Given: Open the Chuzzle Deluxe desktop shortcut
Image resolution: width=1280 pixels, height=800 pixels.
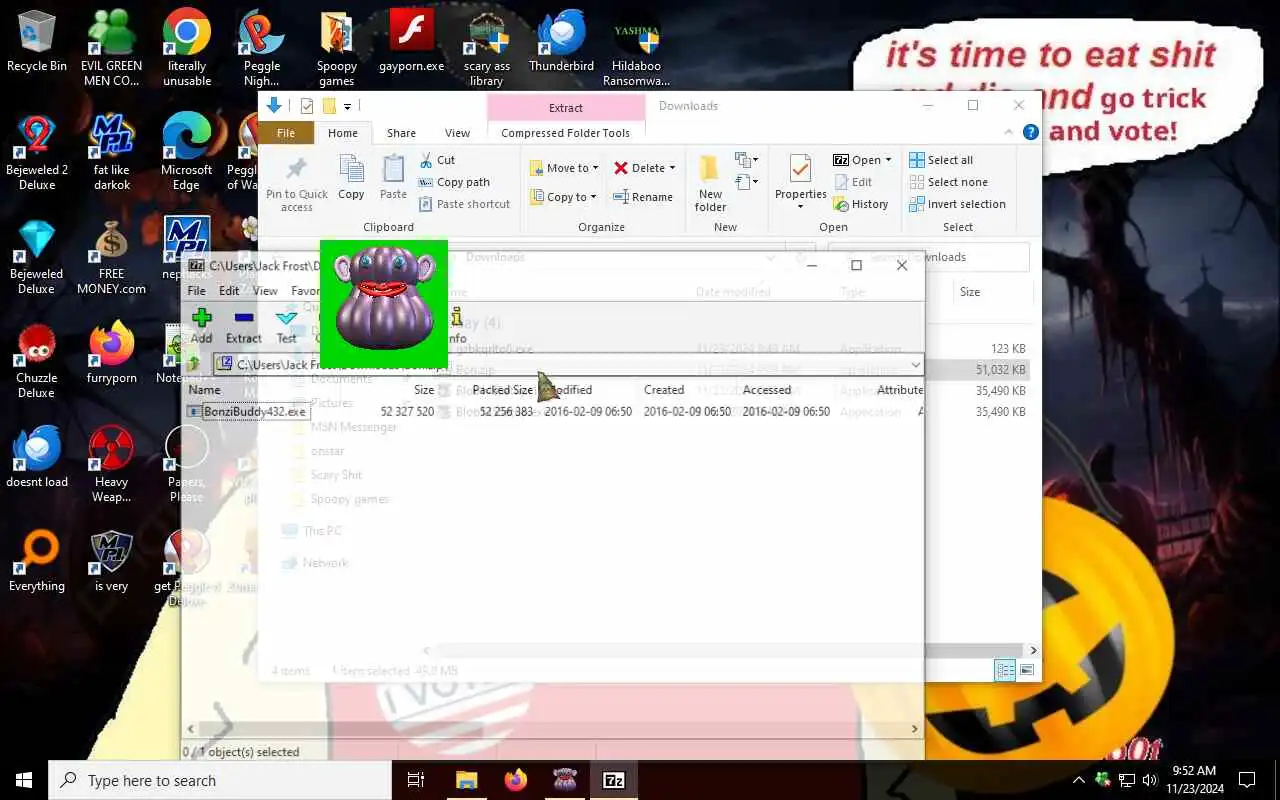Looking at the screenshot, I should [x=37, y=360].
